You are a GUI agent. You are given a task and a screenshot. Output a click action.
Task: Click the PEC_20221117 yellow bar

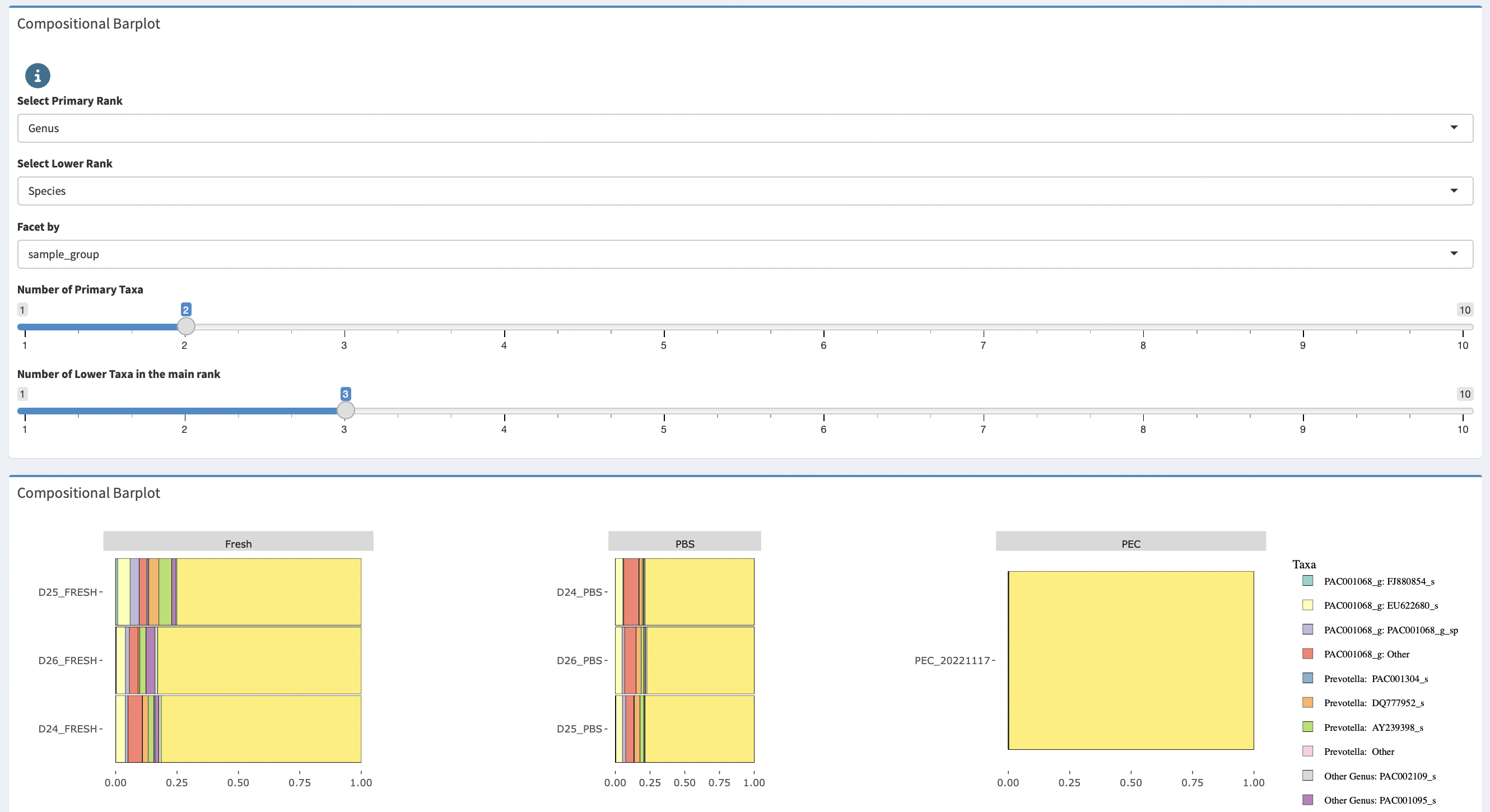(1131, 660)
